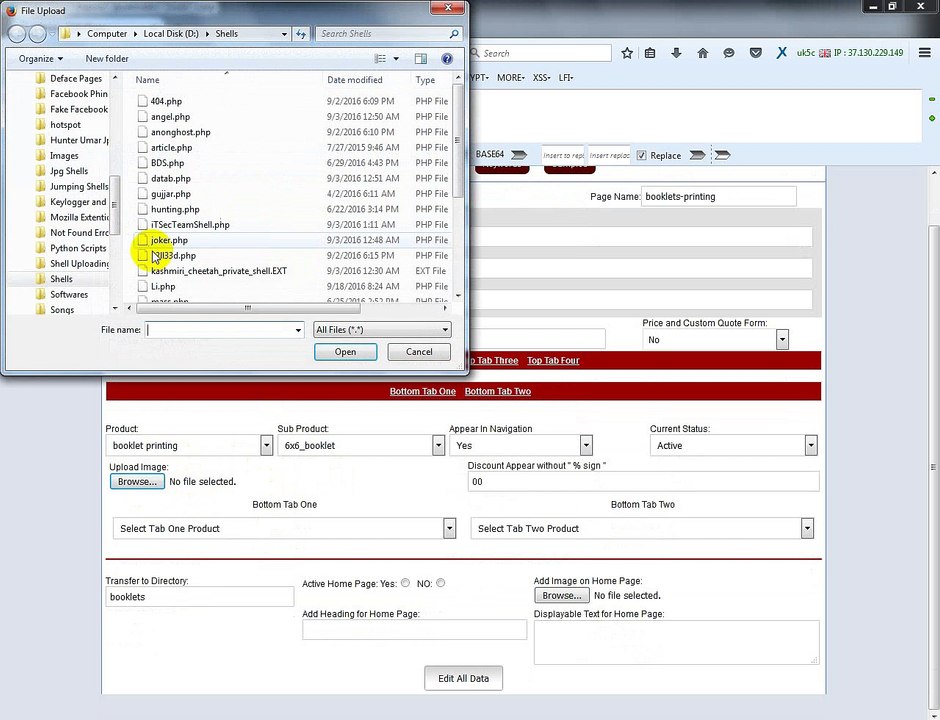The height and width of the screenshot is (720, 940).
Task: Click Open button in File Upload dialog
Action: click(x=345, y=352)
